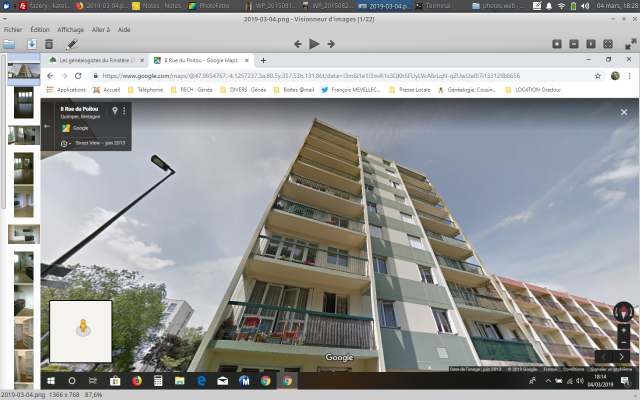Go to the next image arrow
The image size is (640, 400).
331,44
